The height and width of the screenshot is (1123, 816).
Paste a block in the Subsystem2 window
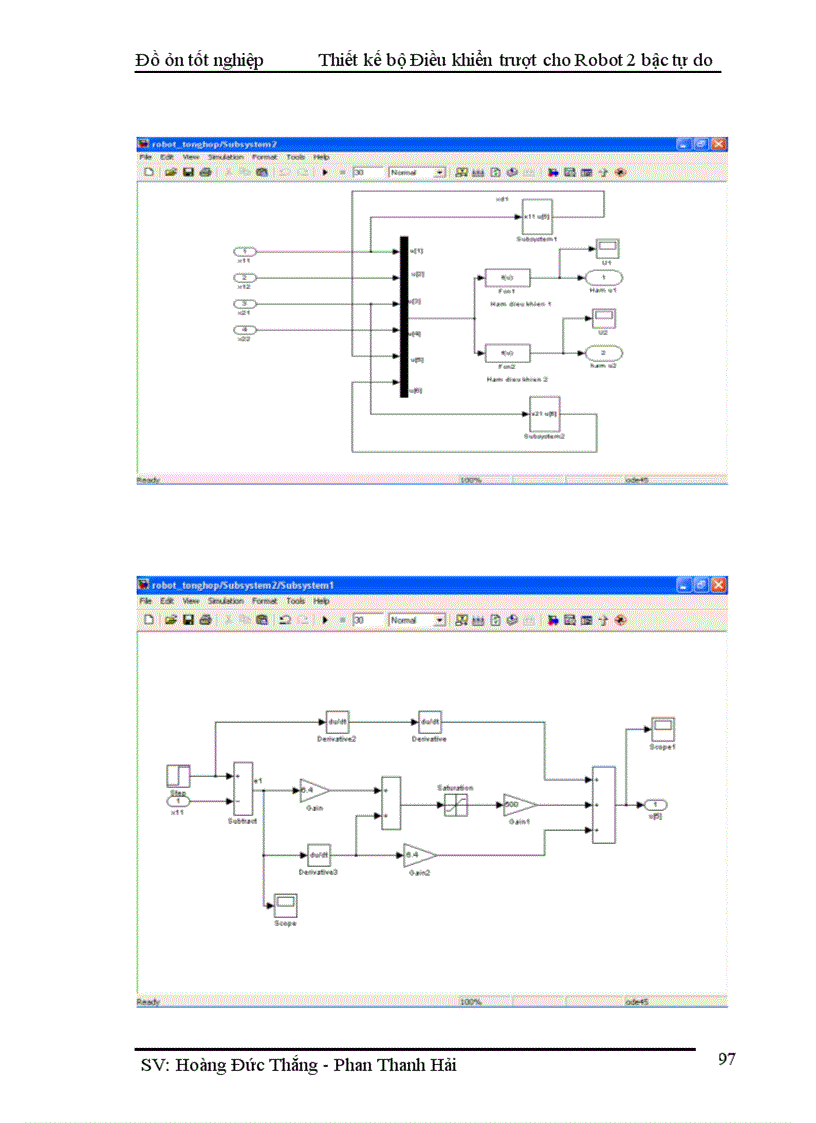coord(262,171)
